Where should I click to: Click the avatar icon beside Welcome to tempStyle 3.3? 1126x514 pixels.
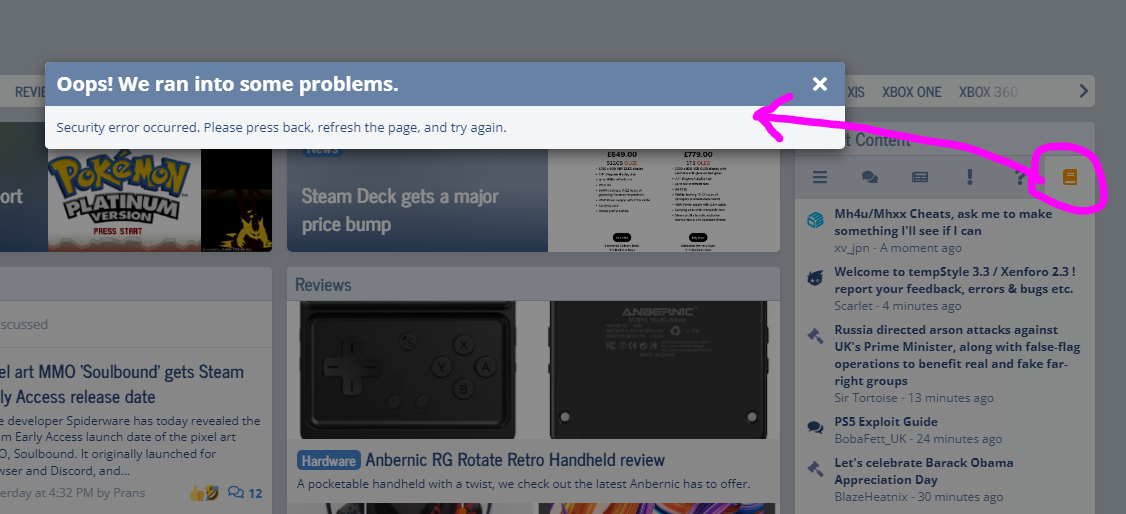tap(814, 278)
